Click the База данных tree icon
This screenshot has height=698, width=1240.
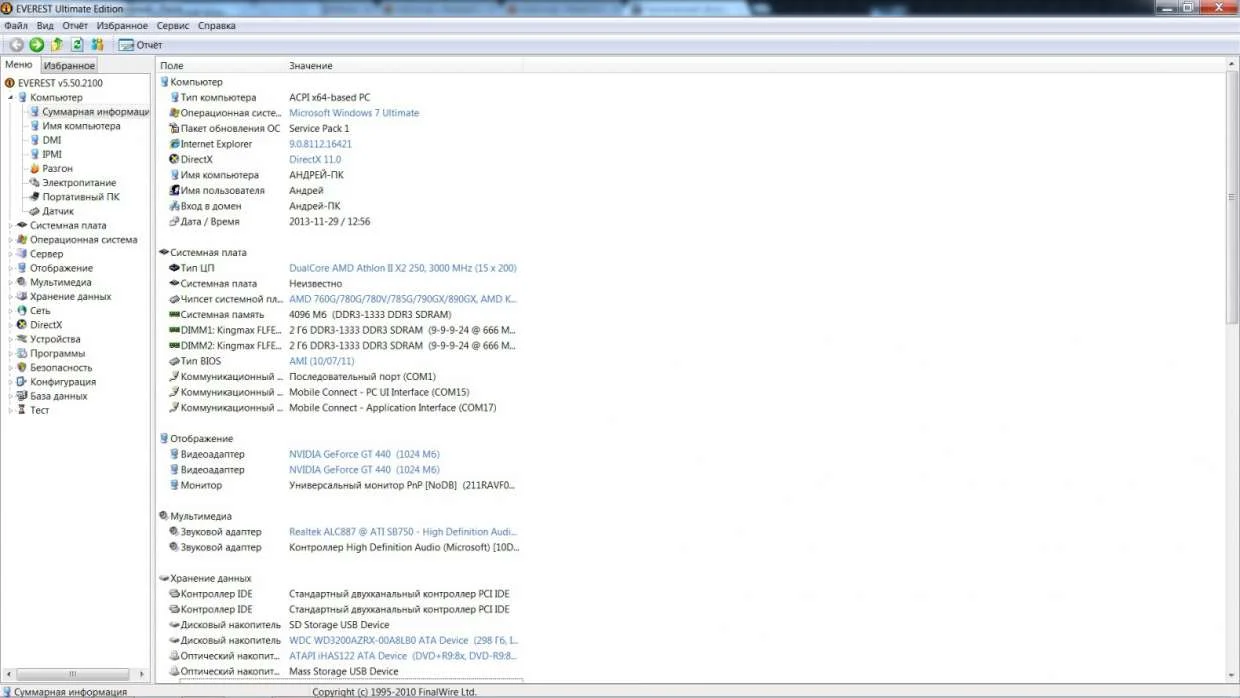[x=22, y=396]
